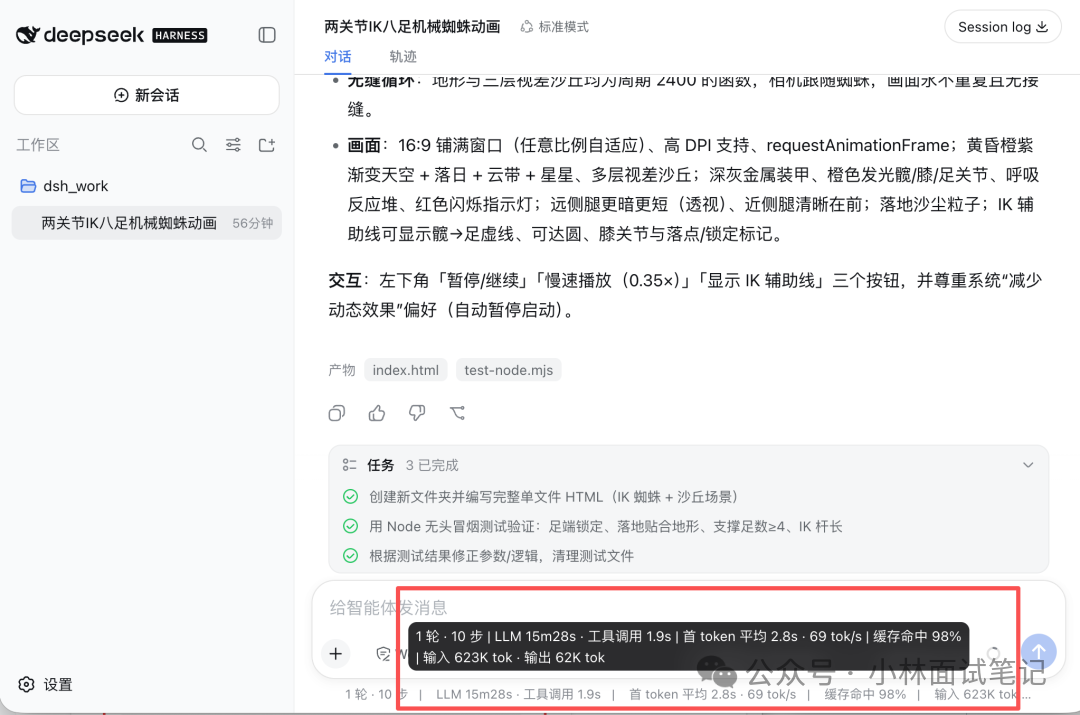Collapse the sidebar panel icon
This screenshot has height=715, width=1080.
pos(267,35)
